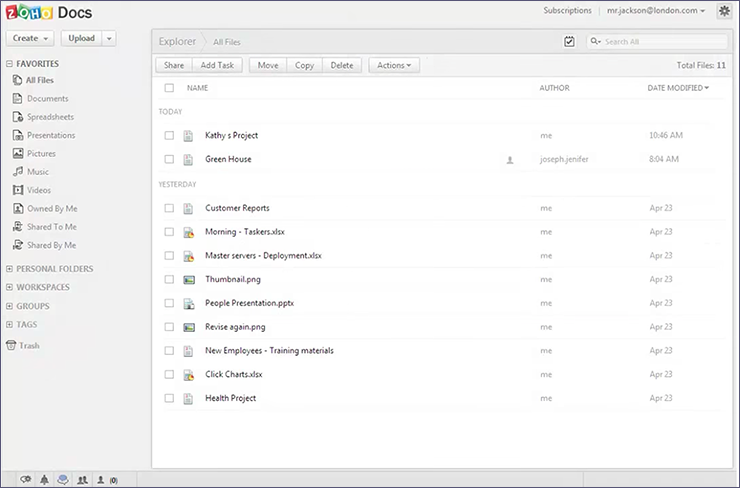
Task: Open the Pictures category in sidebar
Action: coord(40,154)
